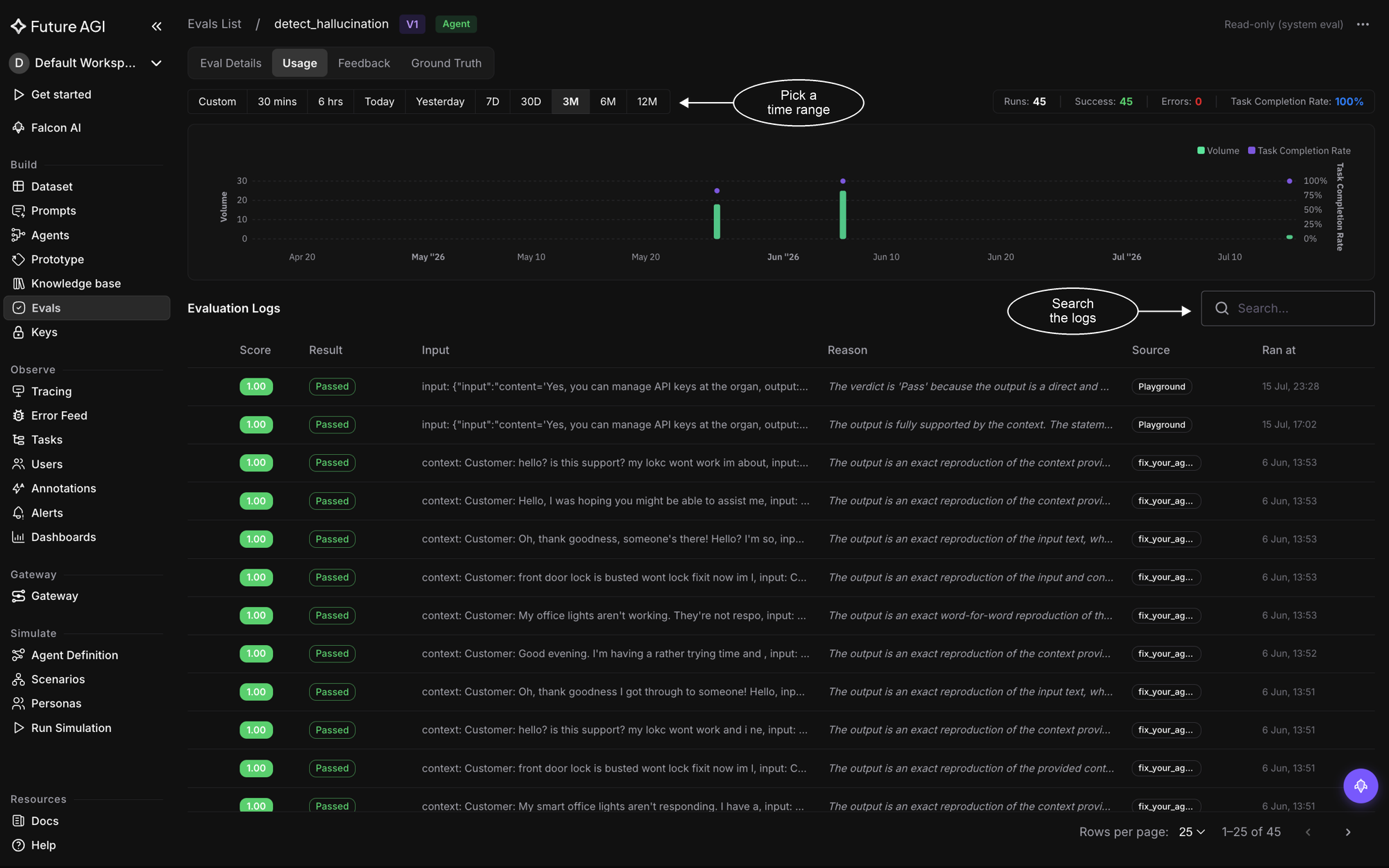Open Users page
The image size is (1389, 868).
[87, 464]
